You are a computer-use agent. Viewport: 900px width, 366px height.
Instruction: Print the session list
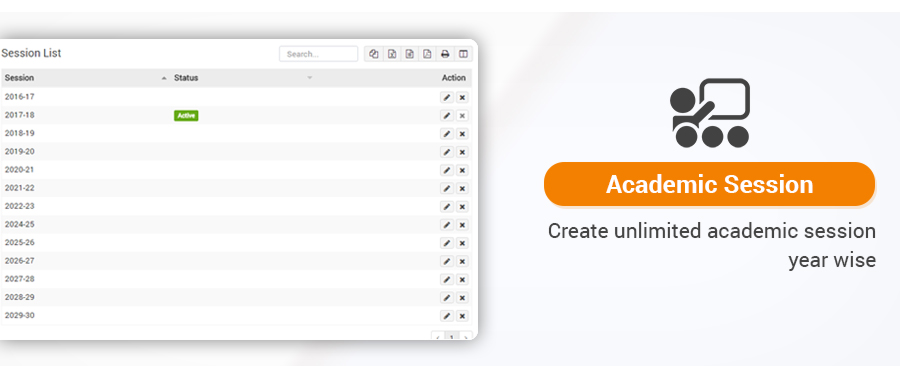point(445,54)
